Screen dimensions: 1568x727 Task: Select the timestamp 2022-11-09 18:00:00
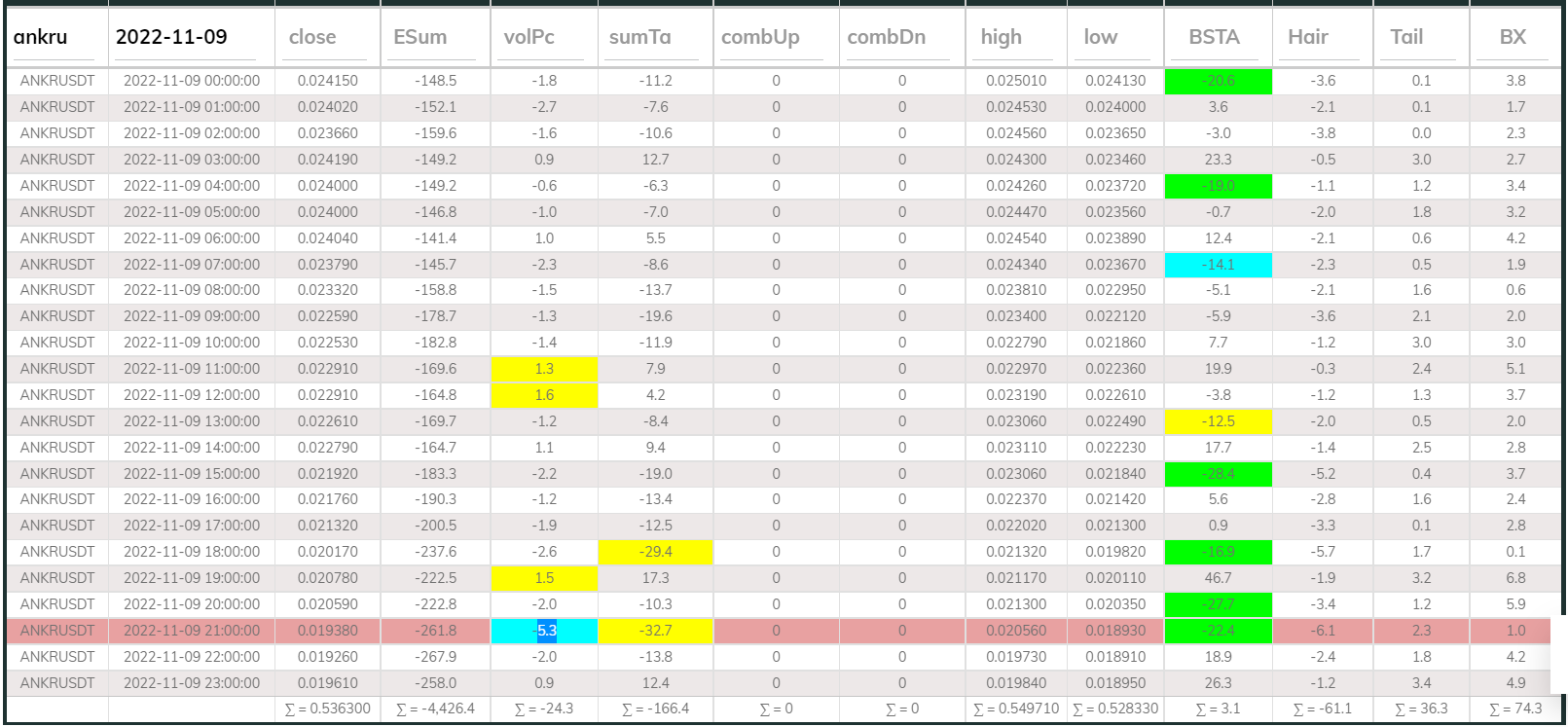pyautogui.click(x=192, y=552)
